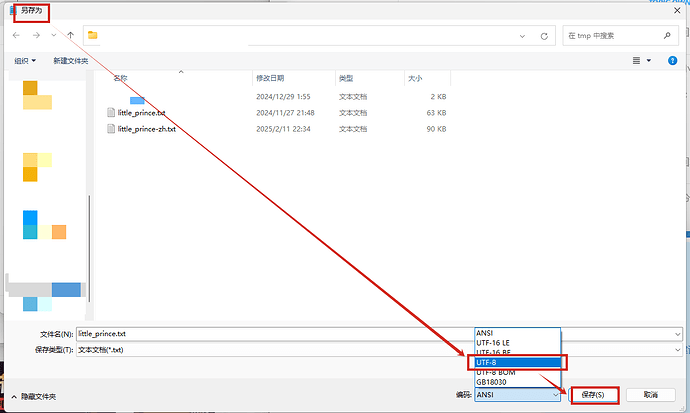Screen dimensions: 690x413
Task: Click the magnifier search icon
Action: (668, 36)
